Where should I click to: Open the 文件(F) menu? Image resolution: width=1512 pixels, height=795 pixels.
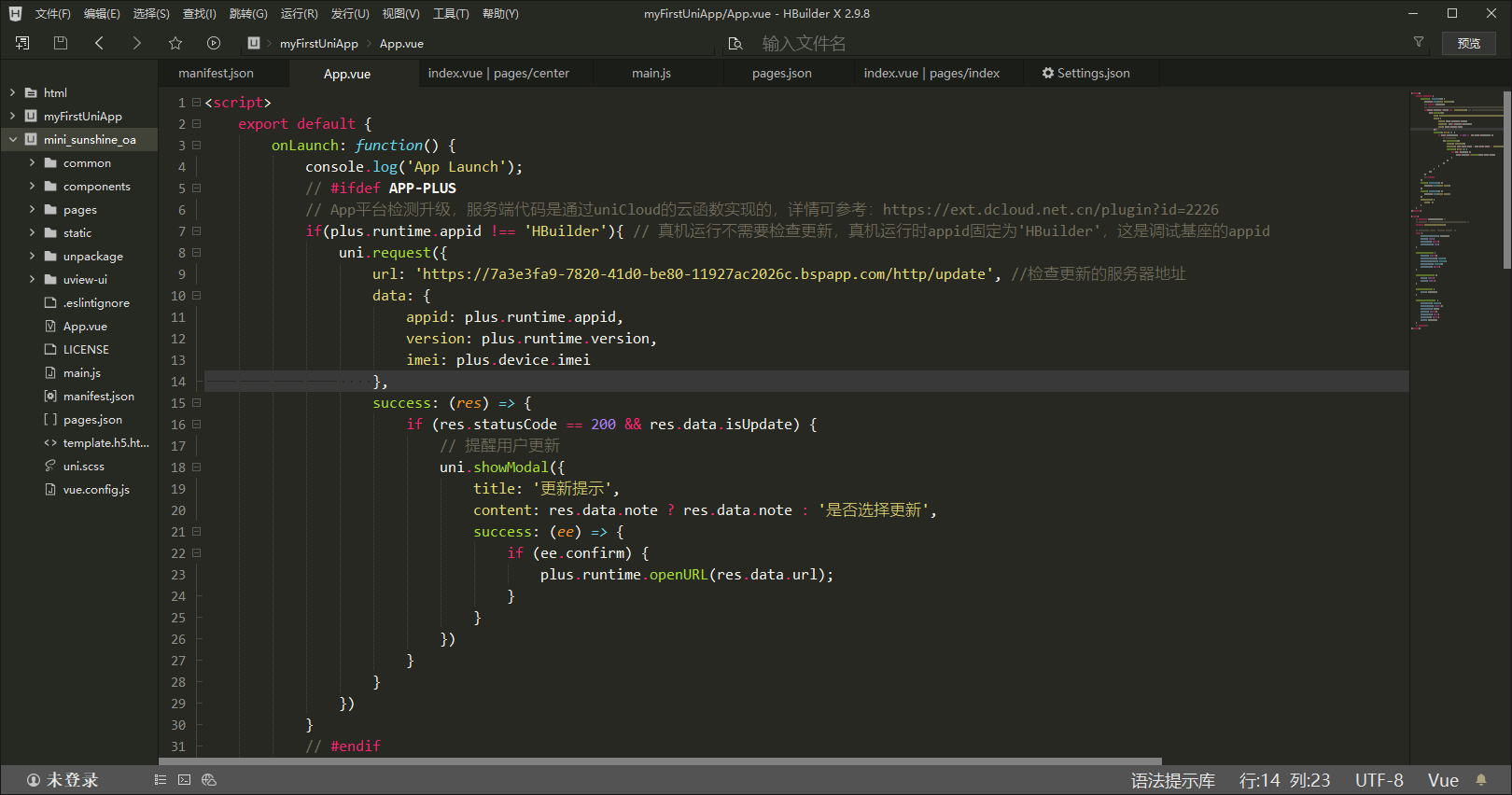tap(52, 14)
